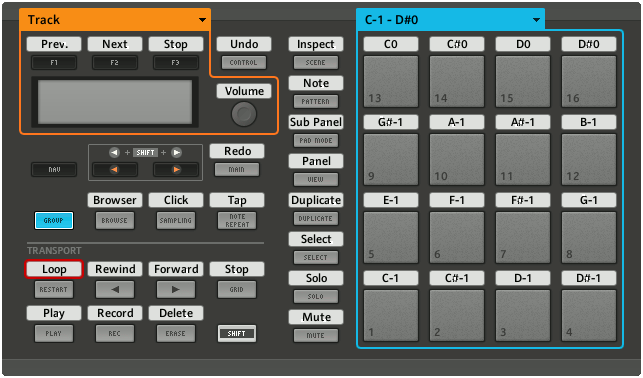Viewport: 643px width, 378px height.
Task: Click the Prev. assignment label
Action: point(54,44)
